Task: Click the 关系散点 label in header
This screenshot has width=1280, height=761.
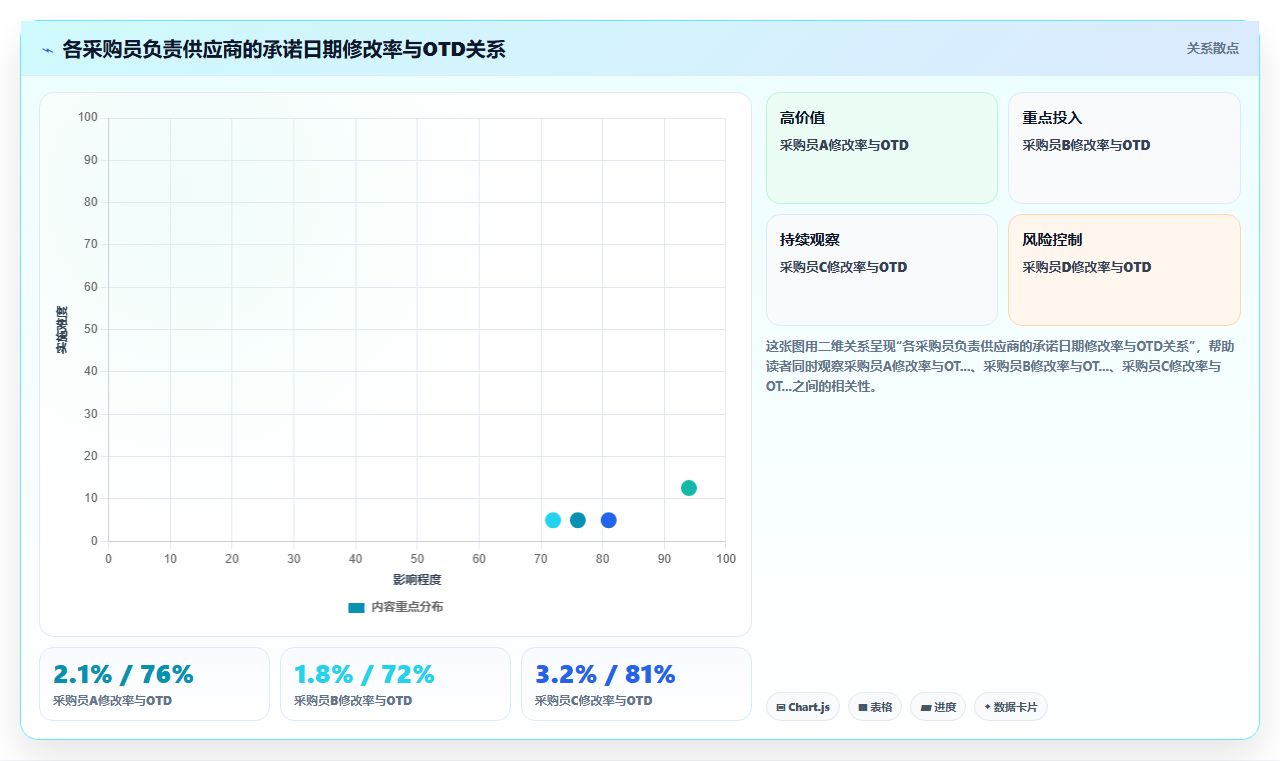Action: [x=1213, y=48]
